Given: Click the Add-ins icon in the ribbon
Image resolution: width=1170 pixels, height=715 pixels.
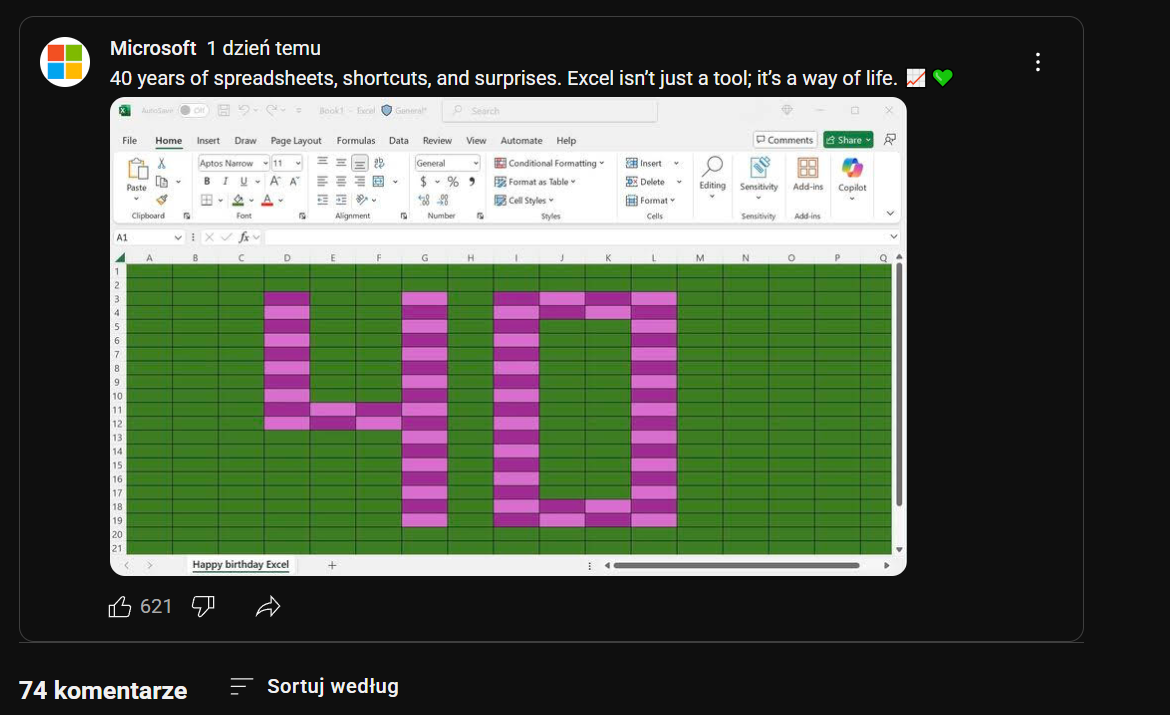Looking at the screenshot, I should [x=808, y=174].
